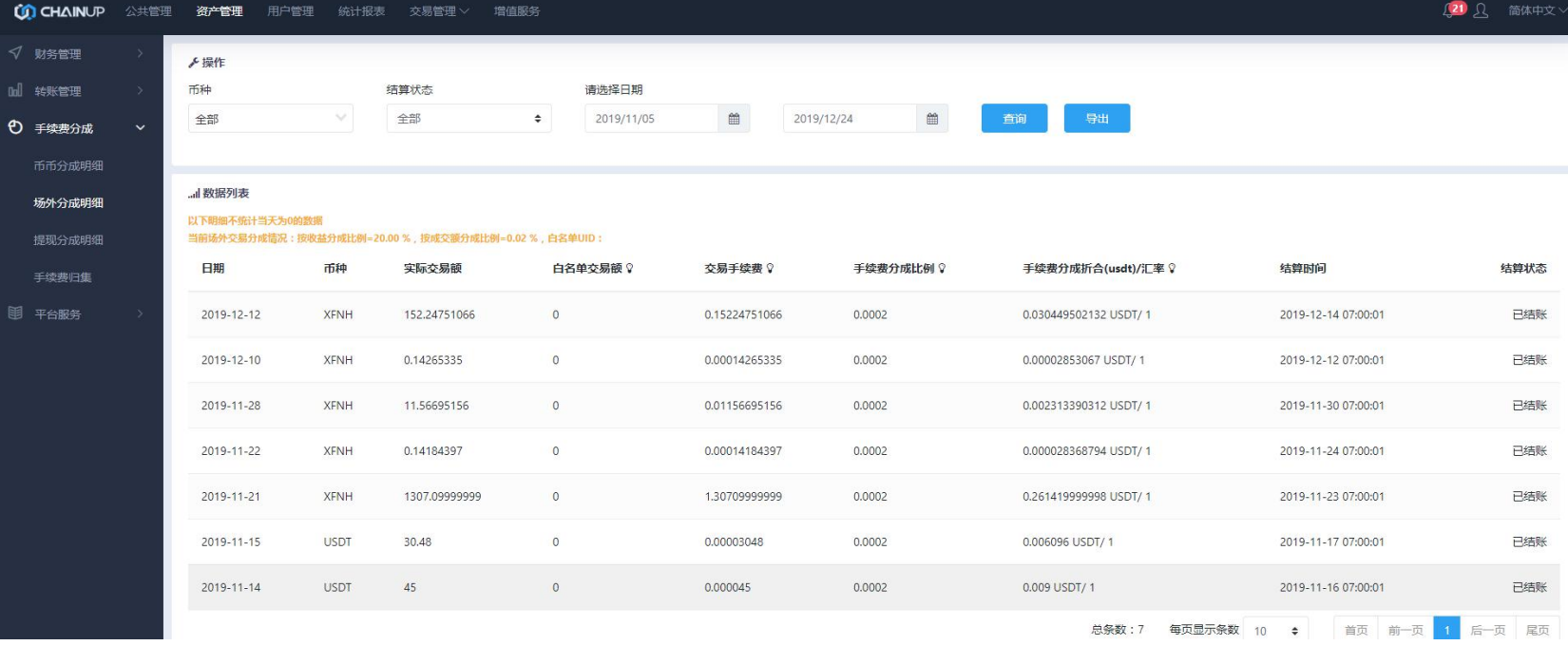
Task: Go to 尾页 last page
Action: click(x=1538, y=630)
